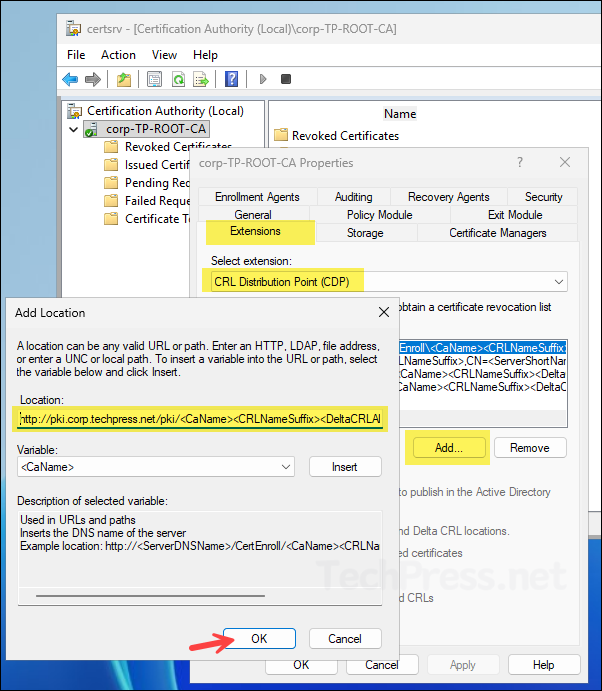Click the corp-TP-ROOT-CA server icon in tree
The width and height of the screenshot is (602, 691).
click(x=91, y=130)
